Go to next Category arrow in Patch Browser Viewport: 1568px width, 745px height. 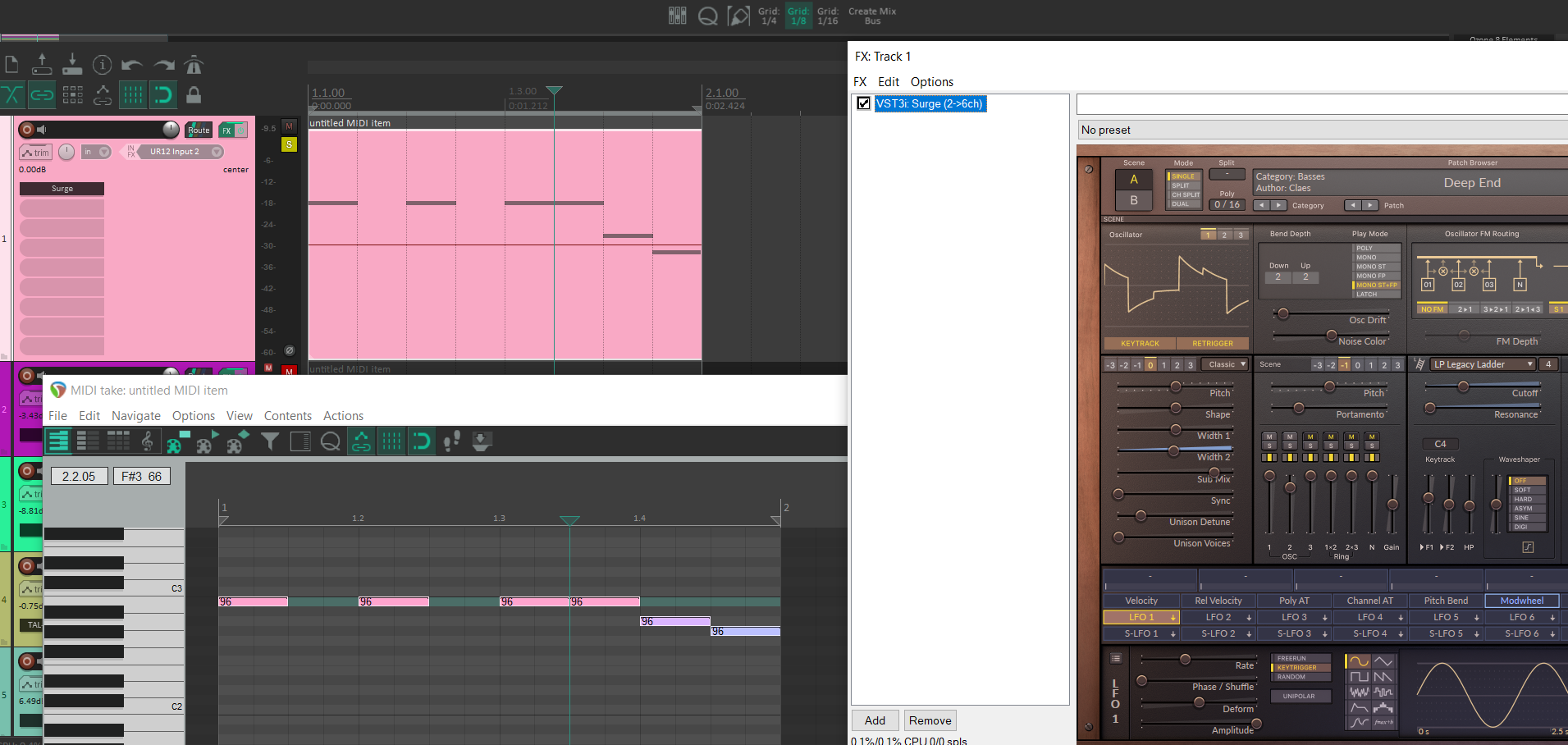1279,205
